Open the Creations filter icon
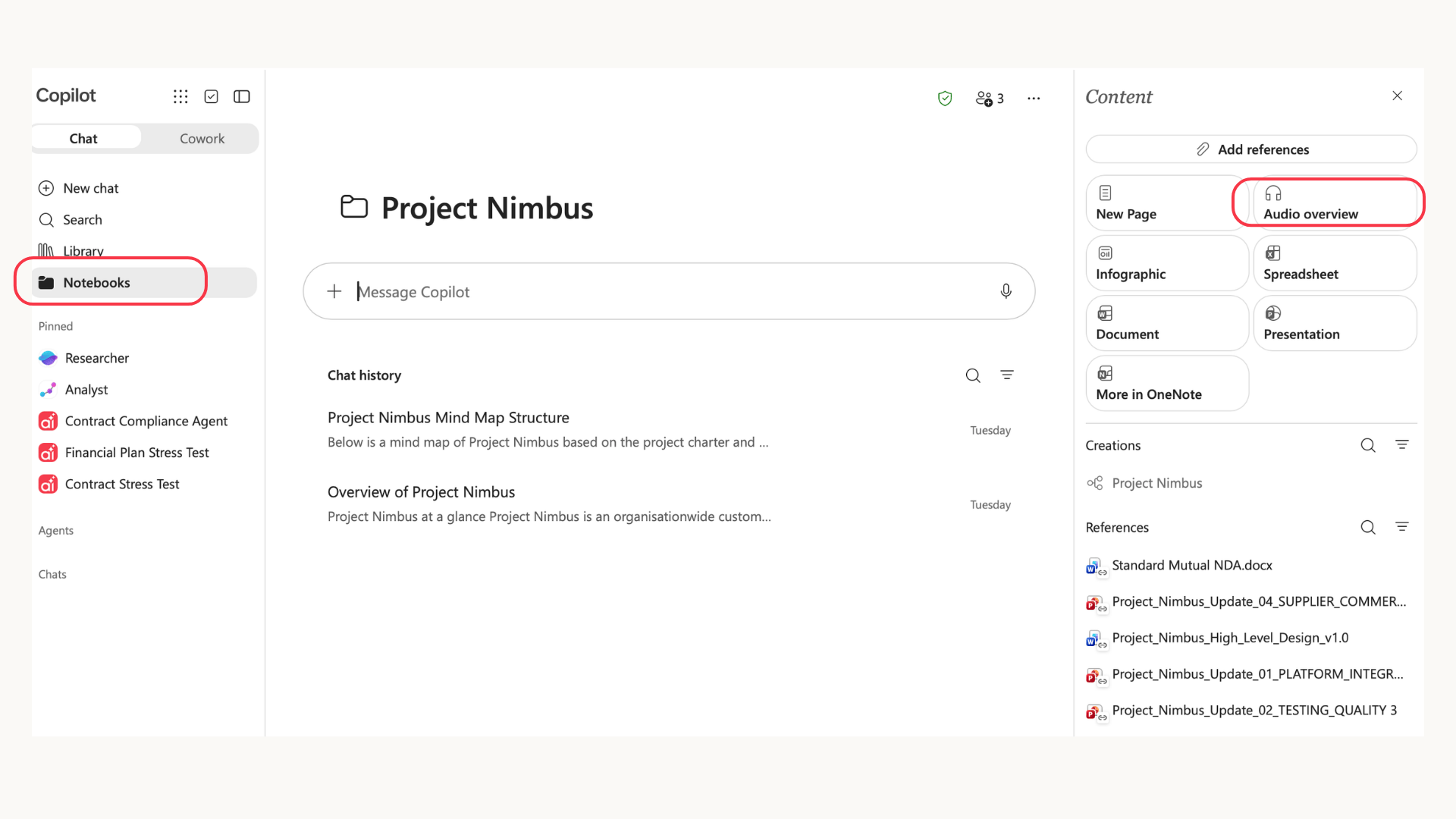The image size is (1456, 819). pyautogui.click(x=1402, y=445)
